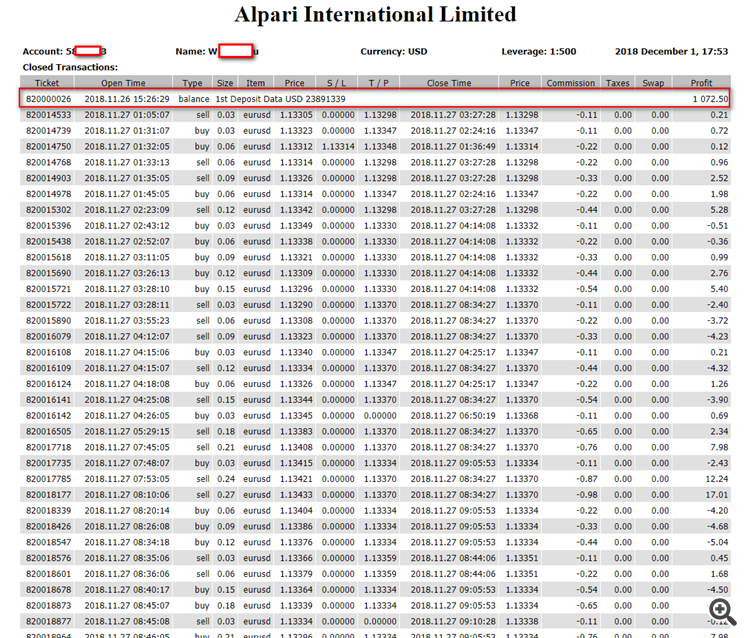Image resolution: width=750 pixels, height=638 pixels.
Task: Click the Swap column header
Action: tap(653, 83)
